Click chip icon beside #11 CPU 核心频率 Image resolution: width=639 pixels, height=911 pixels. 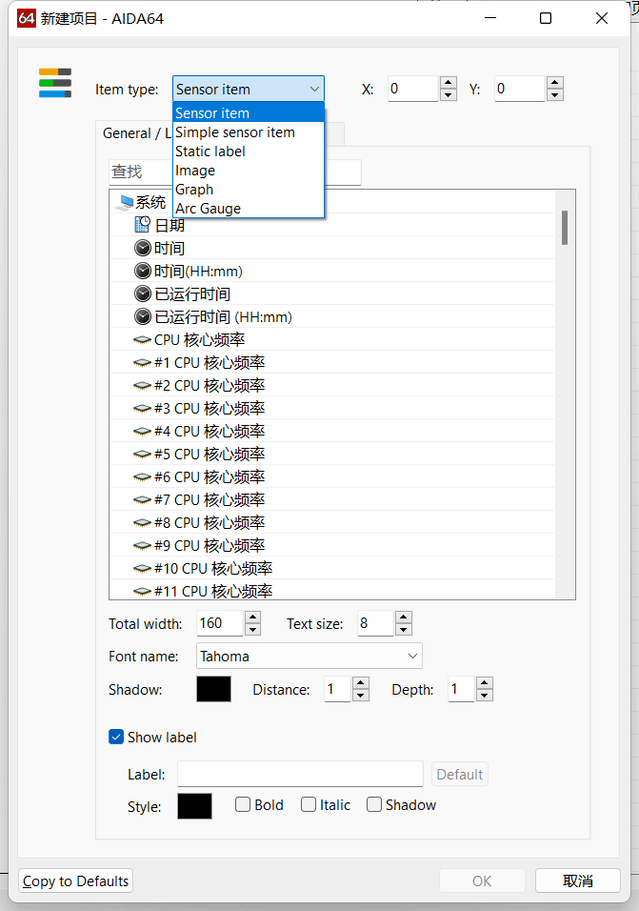[142, 591]
